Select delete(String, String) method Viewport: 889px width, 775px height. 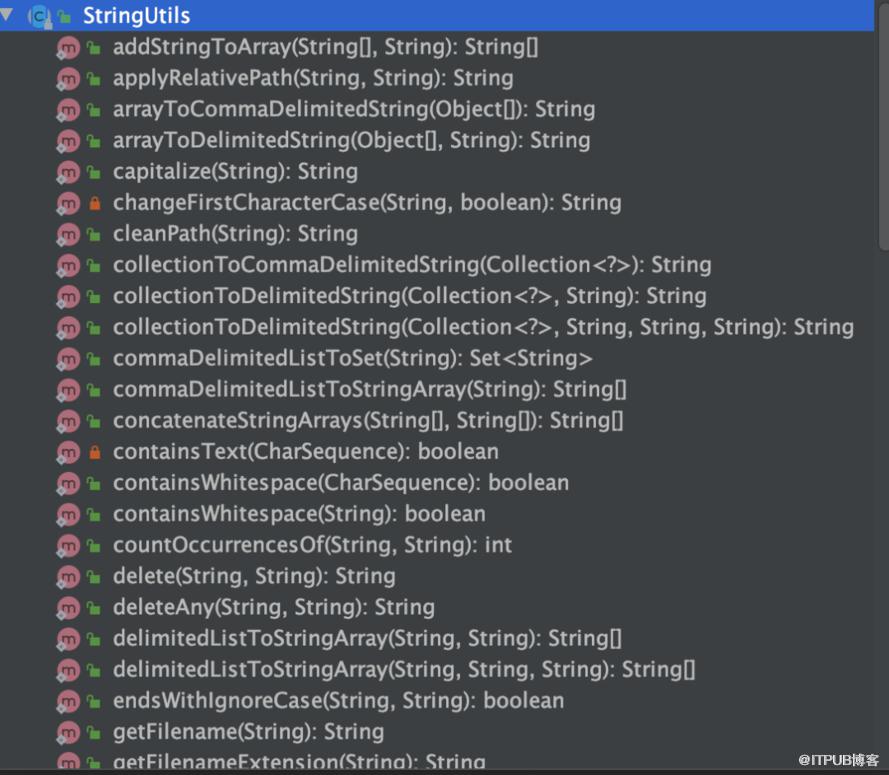coord(254,576)
